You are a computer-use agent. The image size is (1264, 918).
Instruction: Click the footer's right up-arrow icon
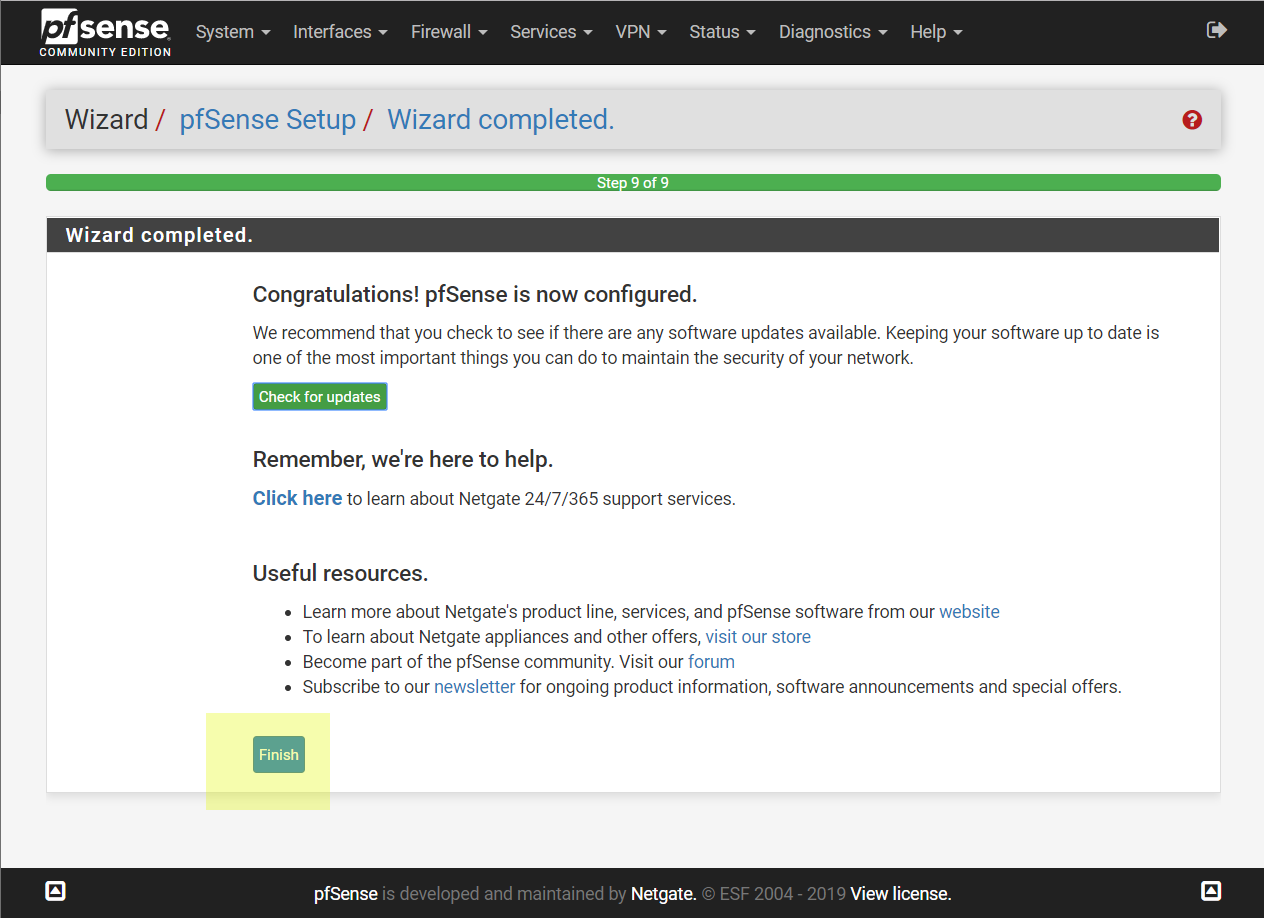pyautogui.click(x=1211, y=891)
